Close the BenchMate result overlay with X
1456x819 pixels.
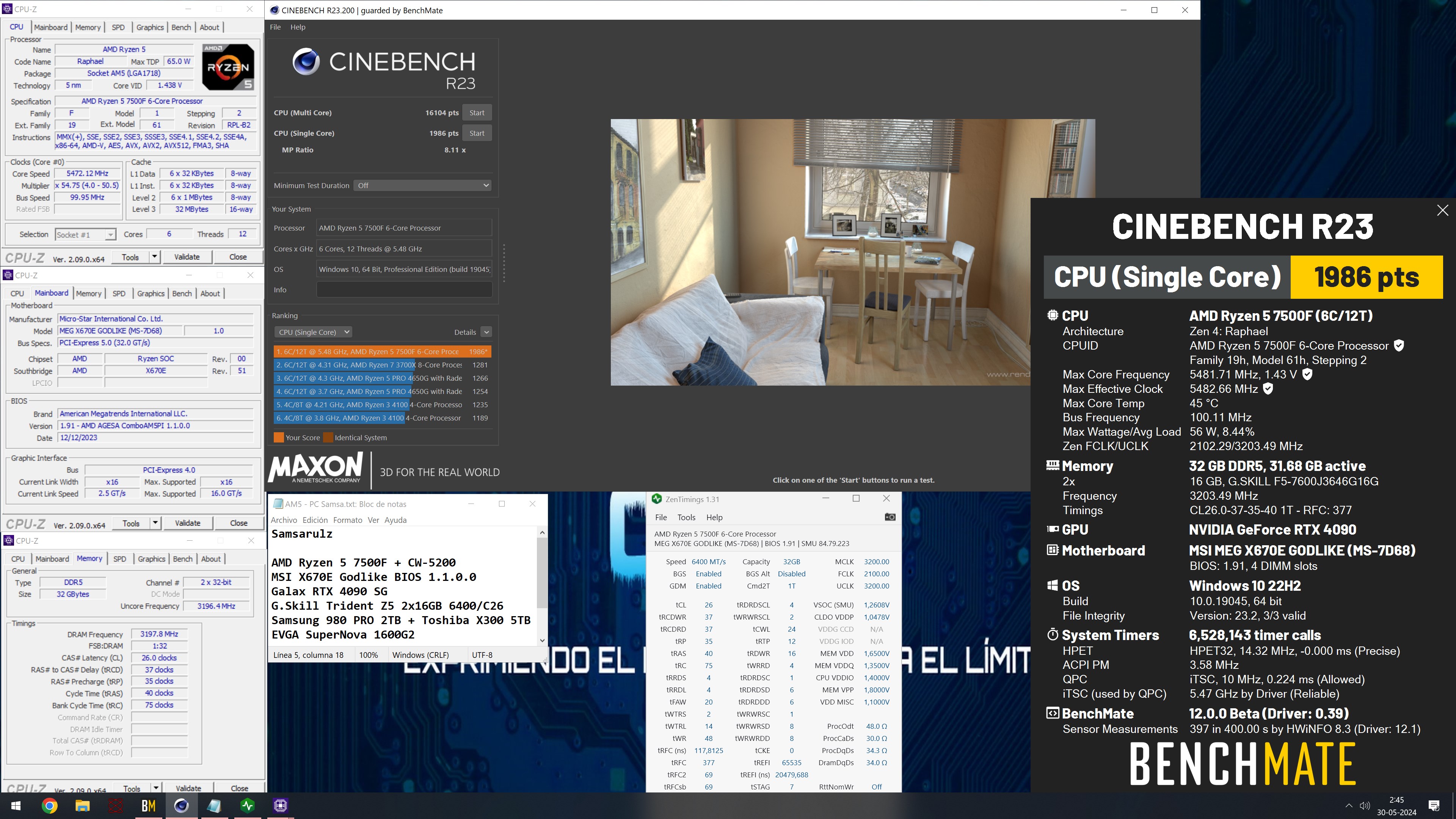pyautogui.click(x=1442, y=210)
